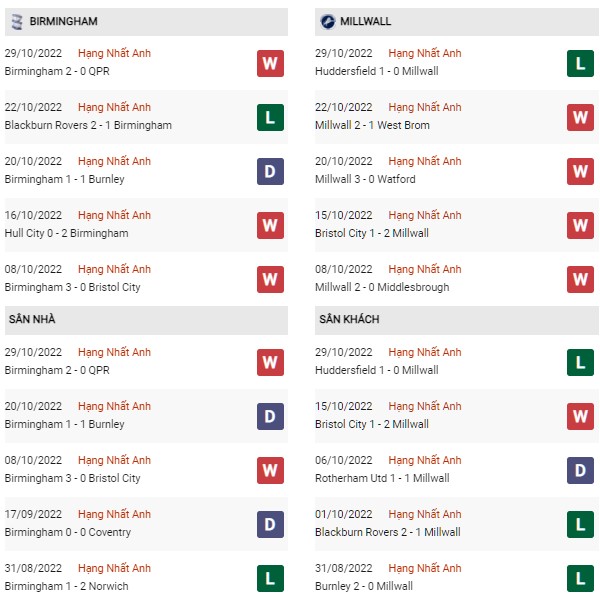Click the Millwall club crest icon

coord(328,21)
